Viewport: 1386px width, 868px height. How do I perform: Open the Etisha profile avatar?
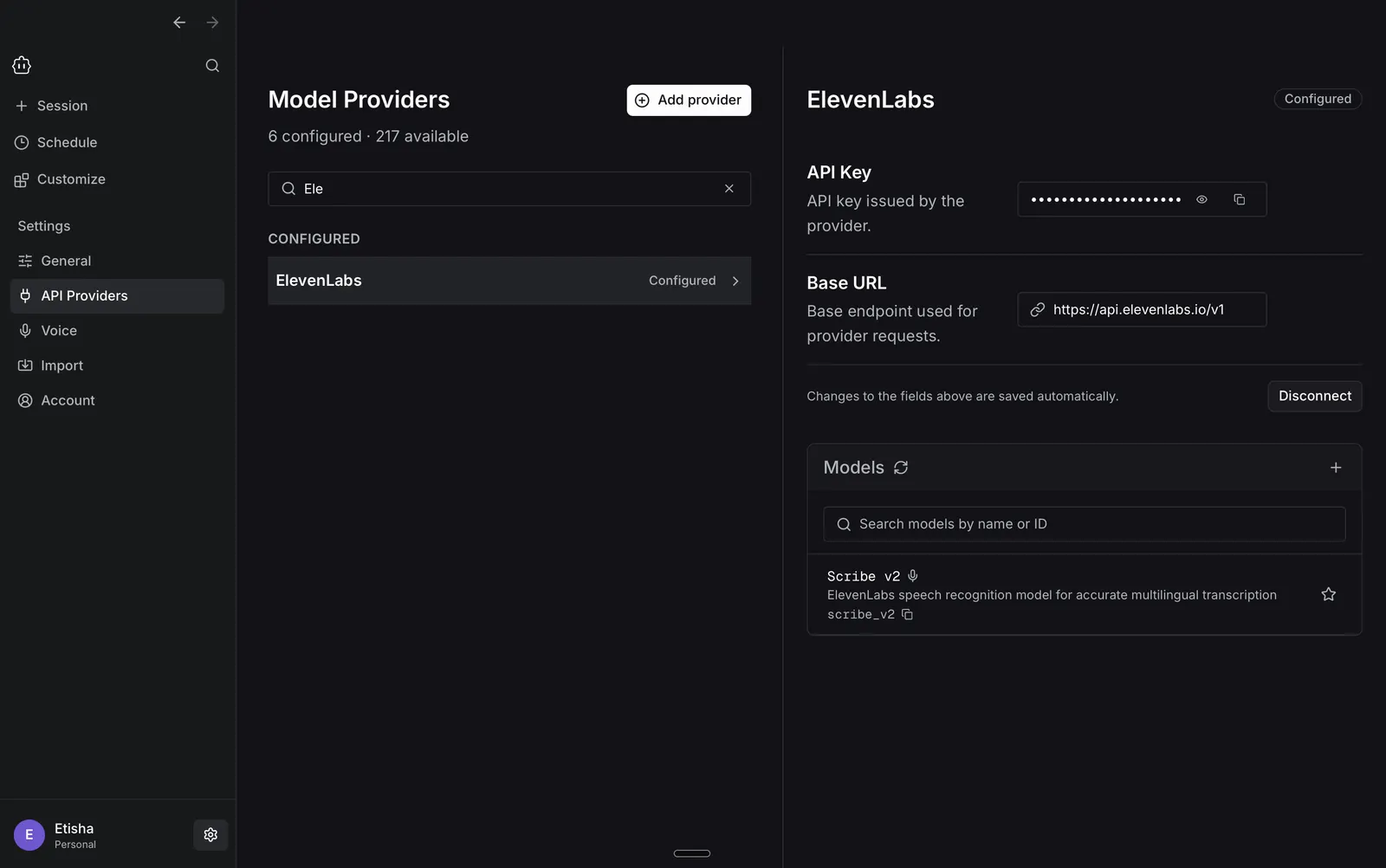pos(29,835)
